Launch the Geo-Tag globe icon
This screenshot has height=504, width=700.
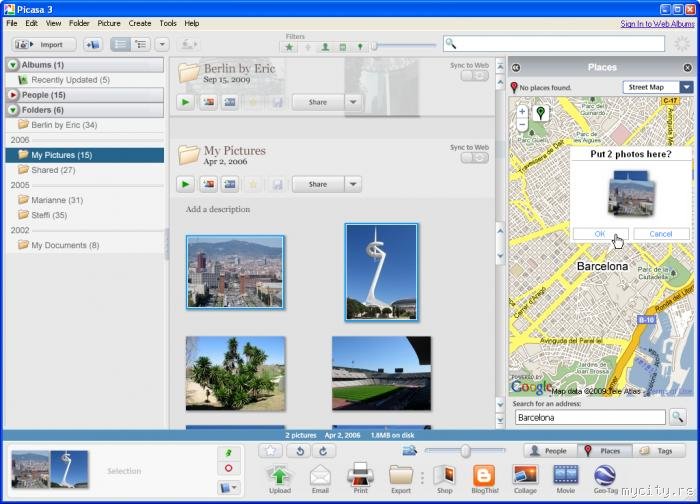coord(605,474)
